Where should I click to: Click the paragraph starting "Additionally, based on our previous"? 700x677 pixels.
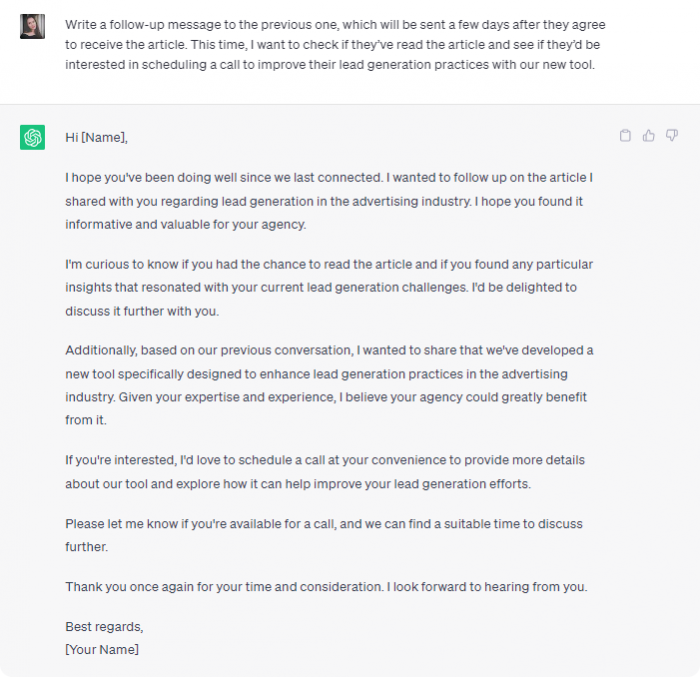[x=329, y=385]
